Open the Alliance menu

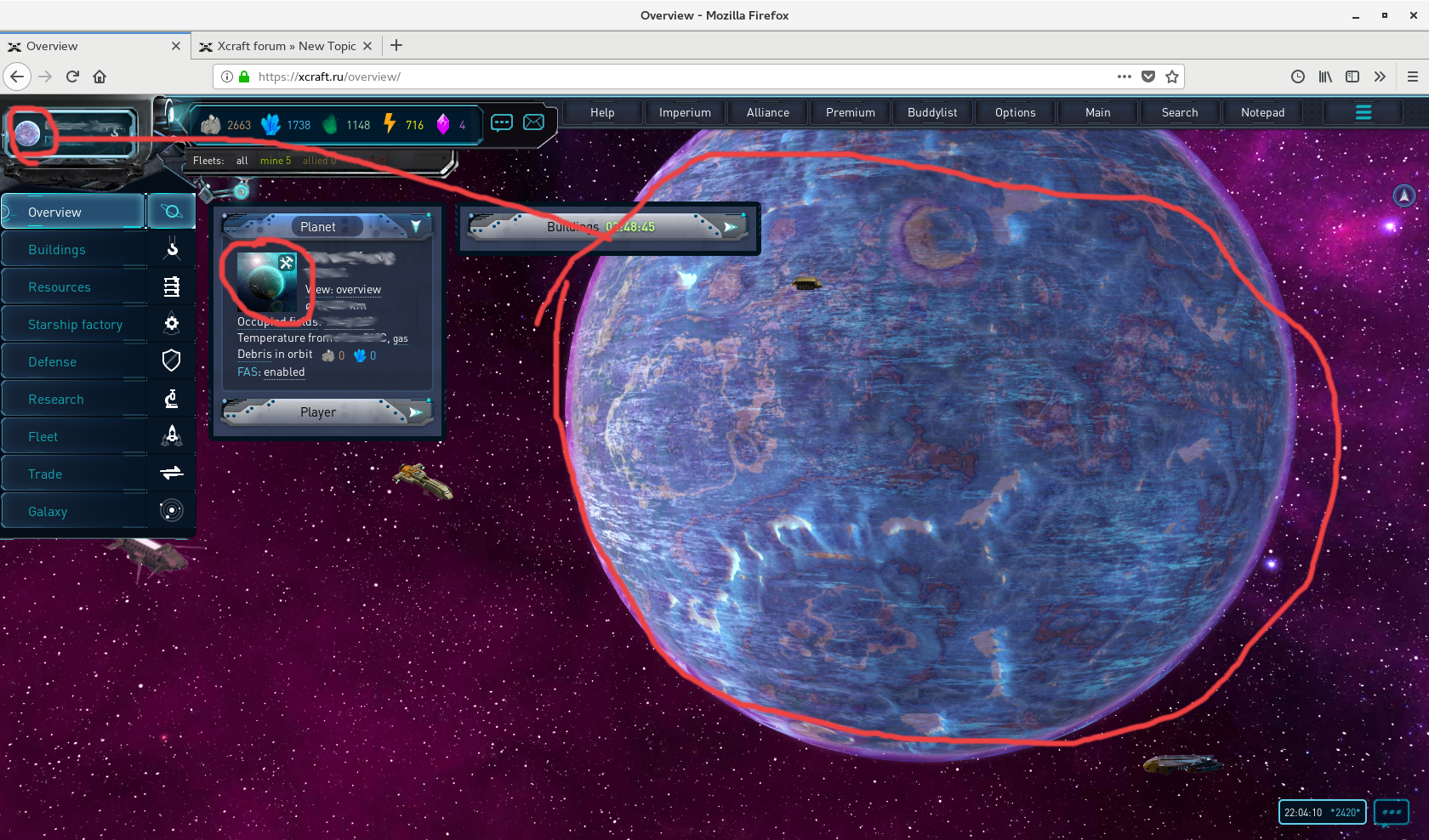767,112
